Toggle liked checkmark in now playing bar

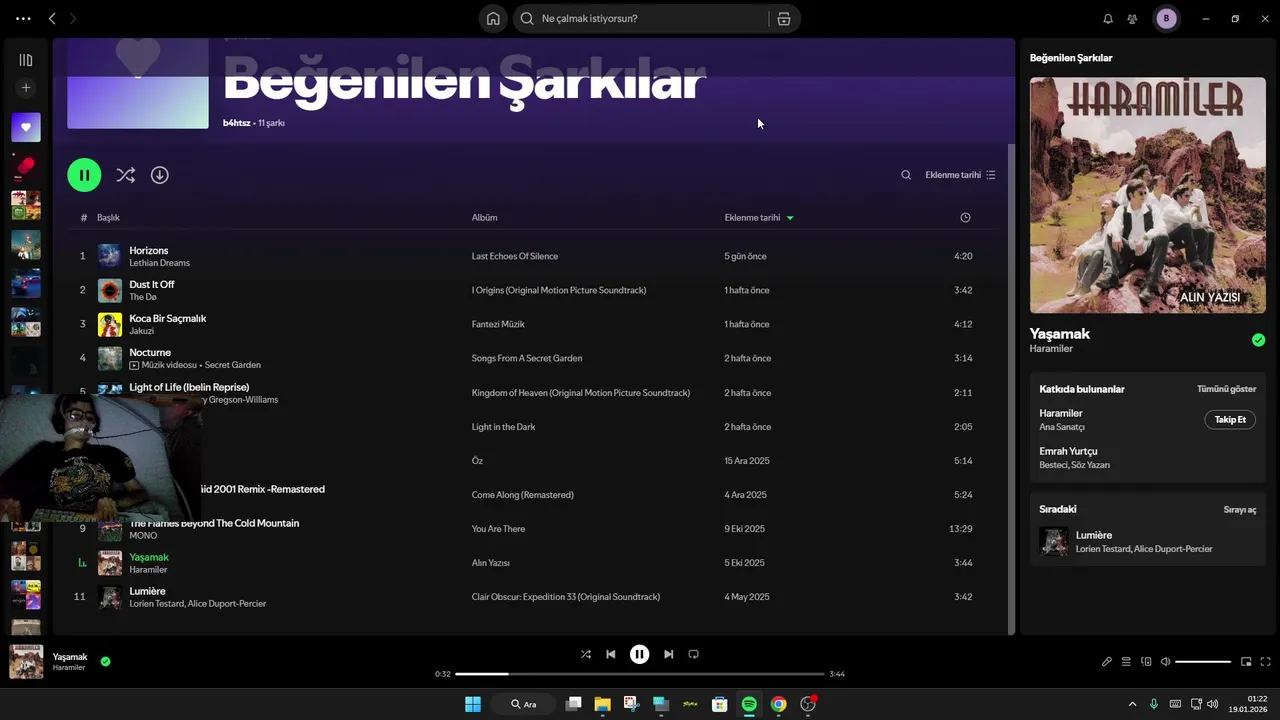pos(105,661)
